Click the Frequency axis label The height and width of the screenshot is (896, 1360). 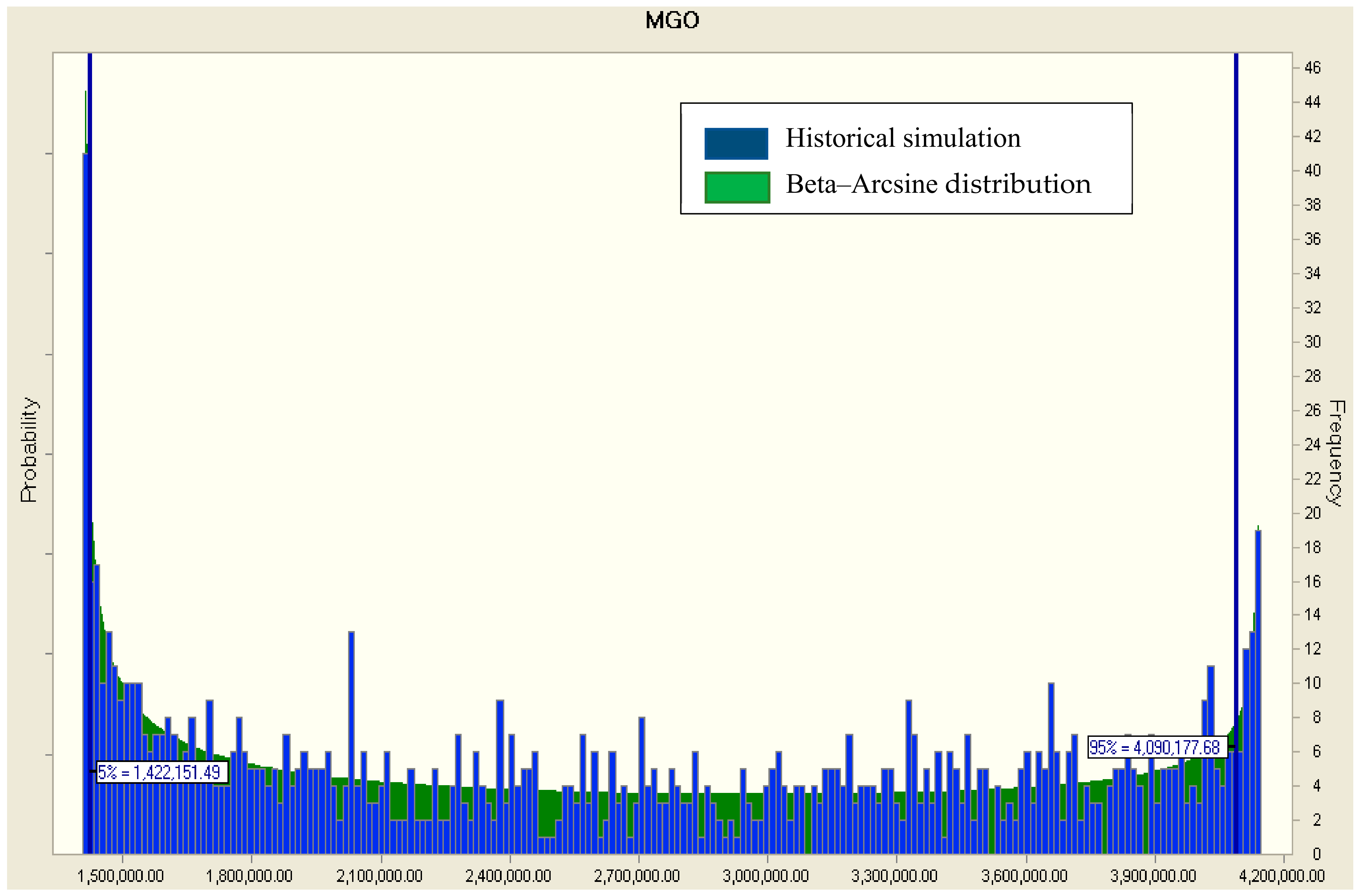tap(1335, 453)
